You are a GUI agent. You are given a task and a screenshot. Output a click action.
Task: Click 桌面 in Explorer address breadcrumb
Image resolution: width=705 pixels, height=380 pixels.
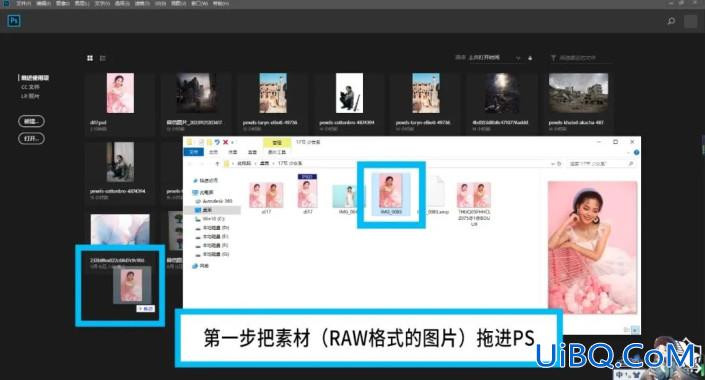[x=264, y=163]
